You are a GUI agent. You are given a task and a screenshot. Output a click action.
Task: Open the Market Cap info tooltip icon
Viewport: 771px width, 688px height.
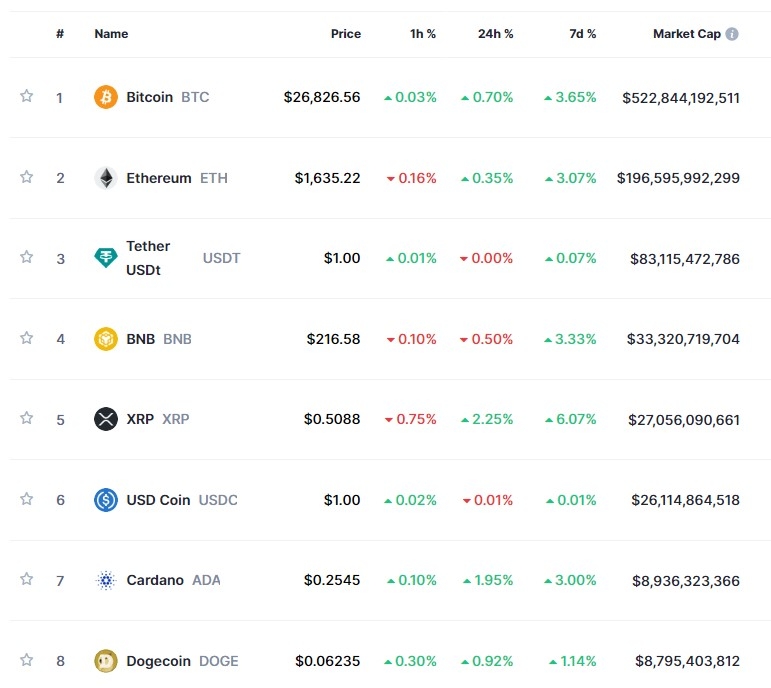[732, 34]
